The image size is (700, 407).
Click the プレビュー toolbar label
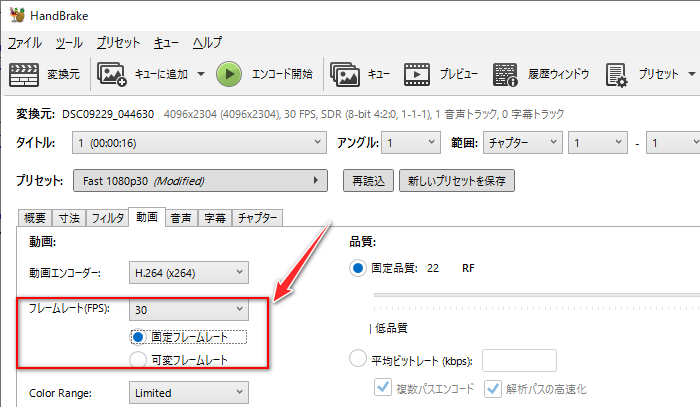point(459,74)
